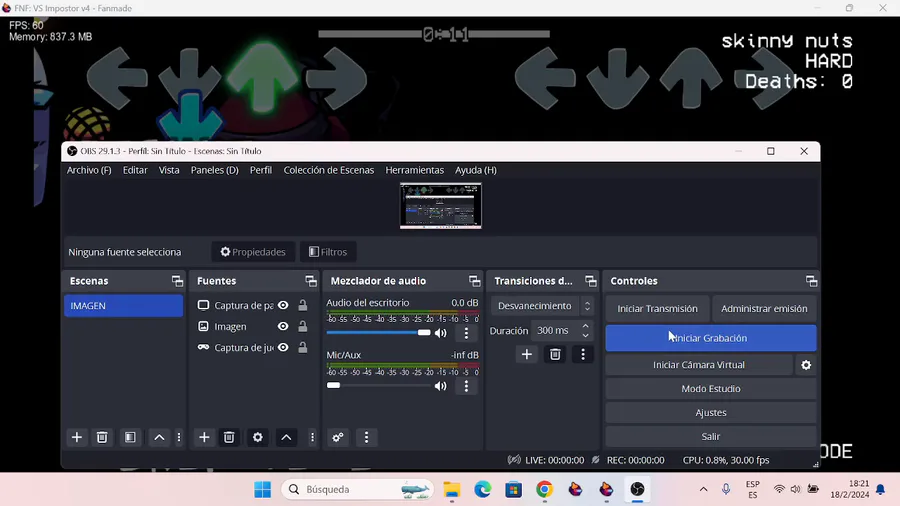Open Editar menu
This screenshot has height=506, width=900.
click(135, 170)
